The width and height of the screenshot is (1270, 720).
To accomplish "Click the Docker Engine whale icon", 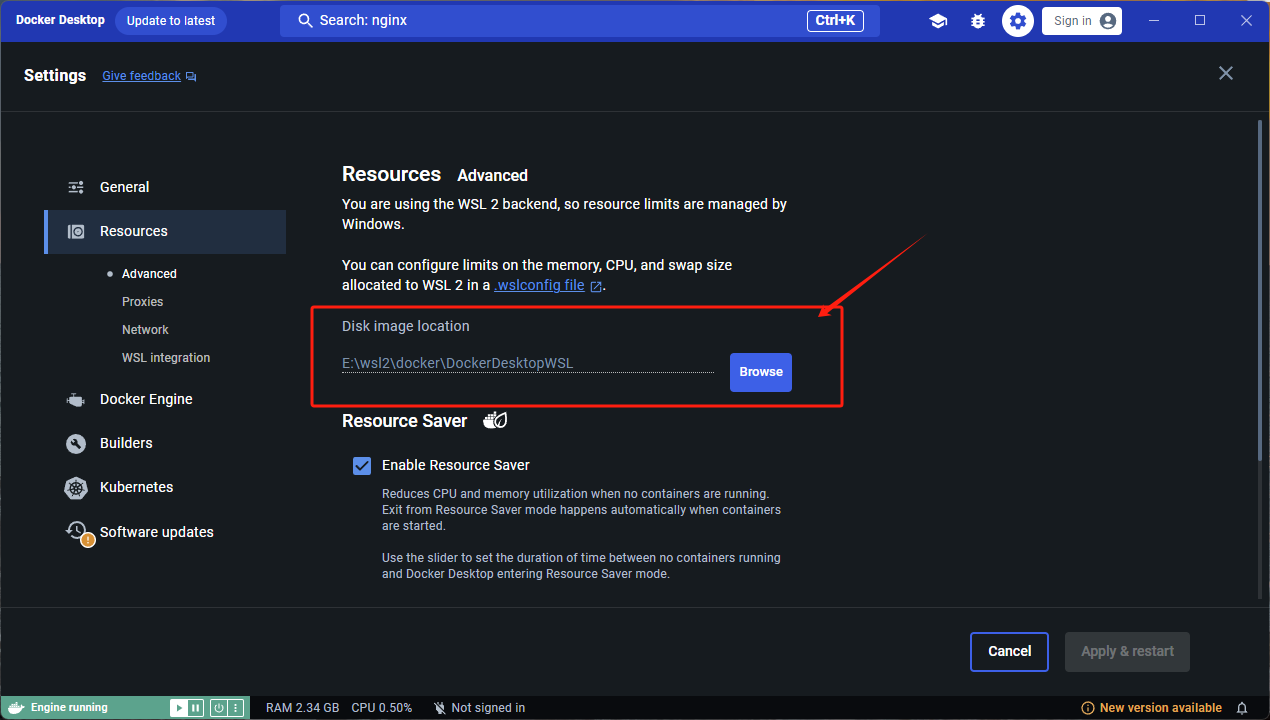I will click(76, 399).
